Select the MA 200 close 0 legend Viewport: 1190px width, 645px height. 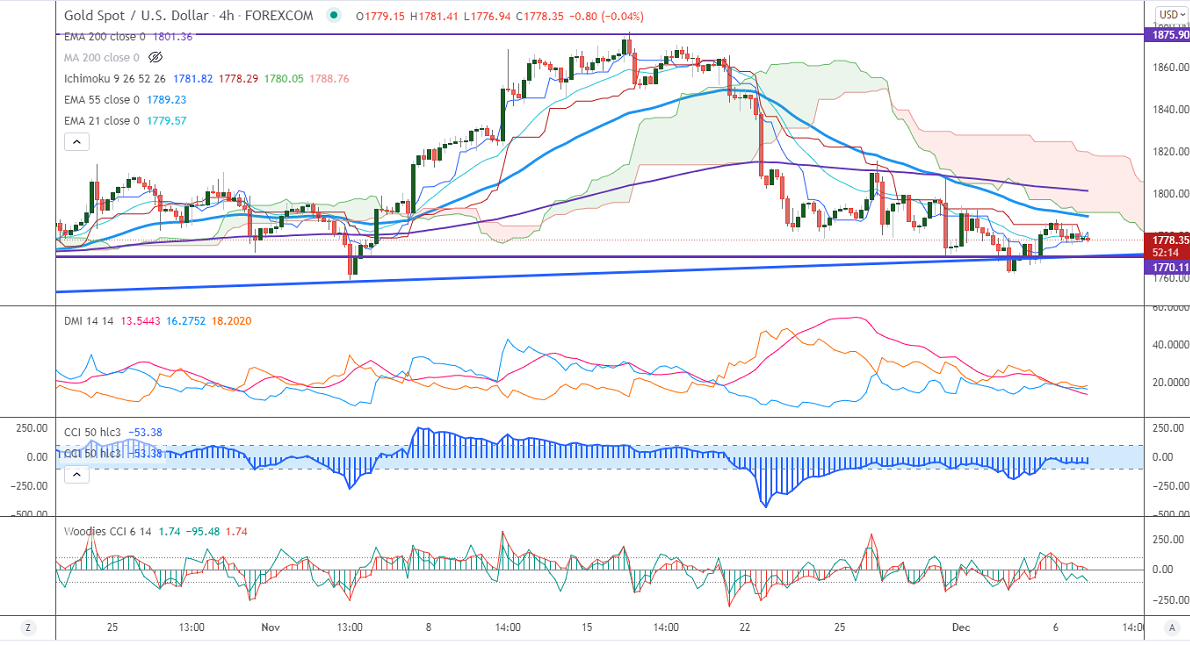tap(102, 58)
